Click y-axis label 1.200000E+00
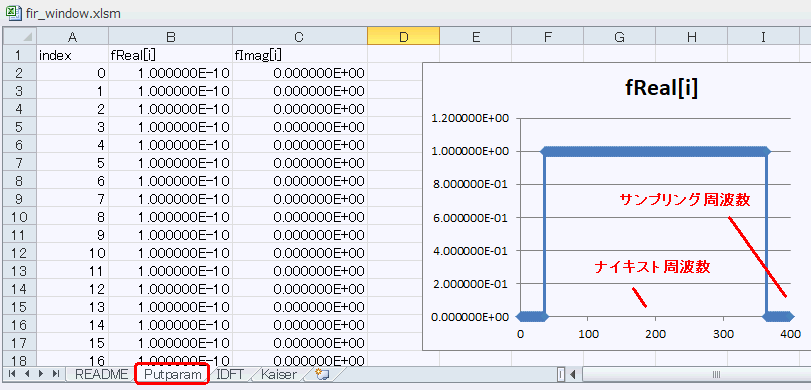The width and height of the screenshot is (811, 390). (x=470, y=118)
